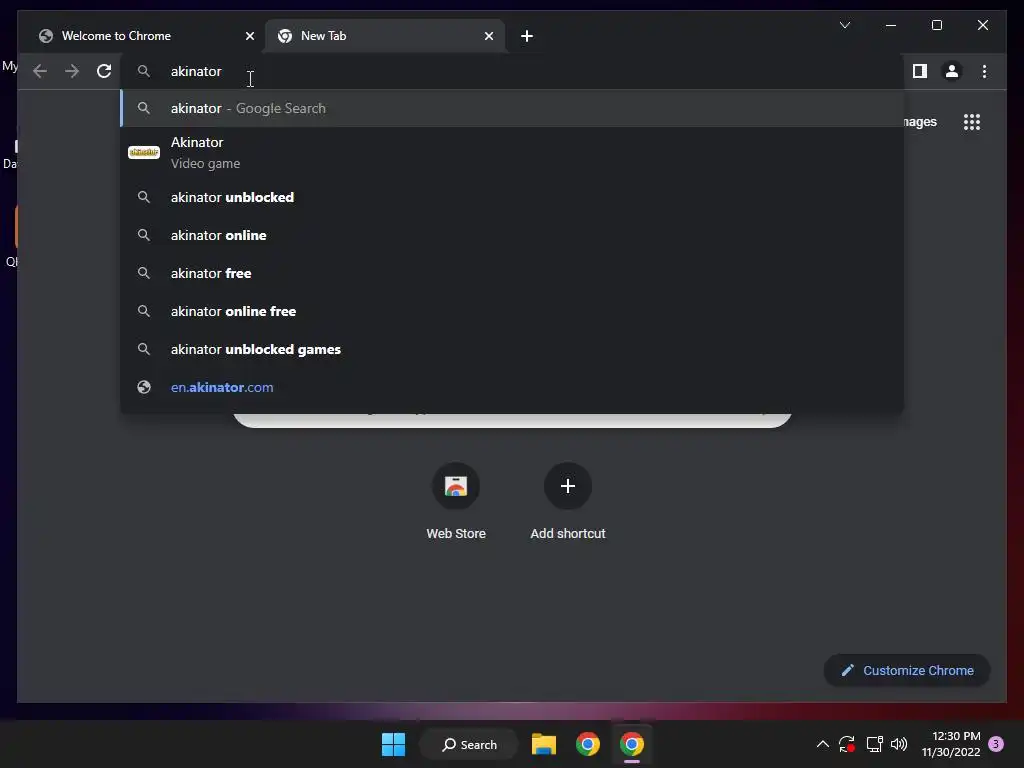This screenshot has height=768, width=1024.
Task: Open the Windows Start menu
Action: pos(393,744)
